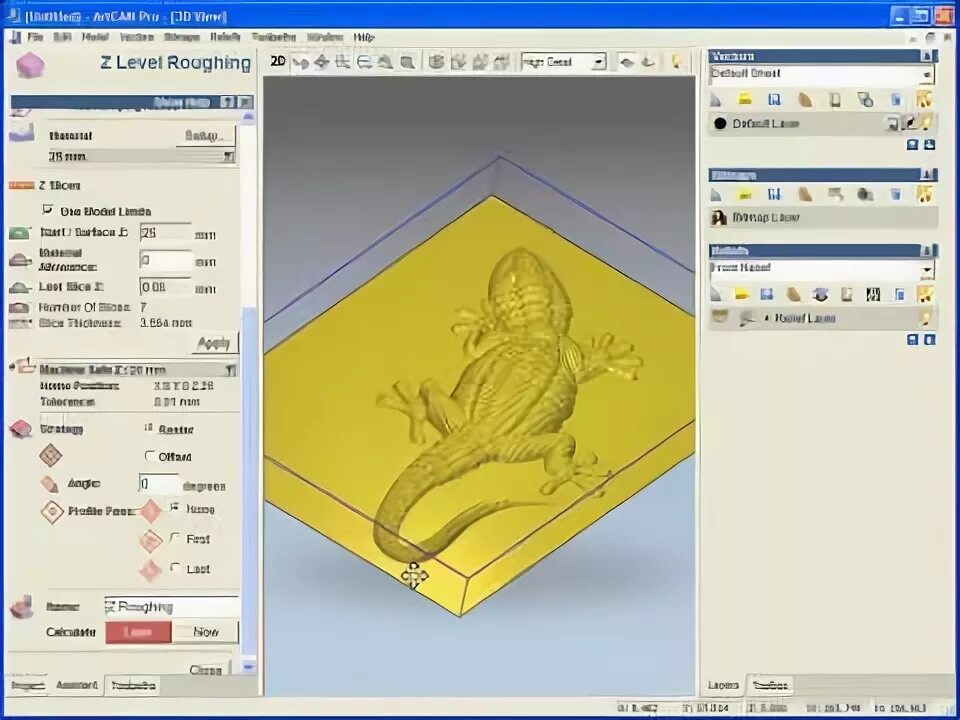Open the High Detail dropdown in view toolbar
This screenshot has width=960, height=720.
pos(599,62)
